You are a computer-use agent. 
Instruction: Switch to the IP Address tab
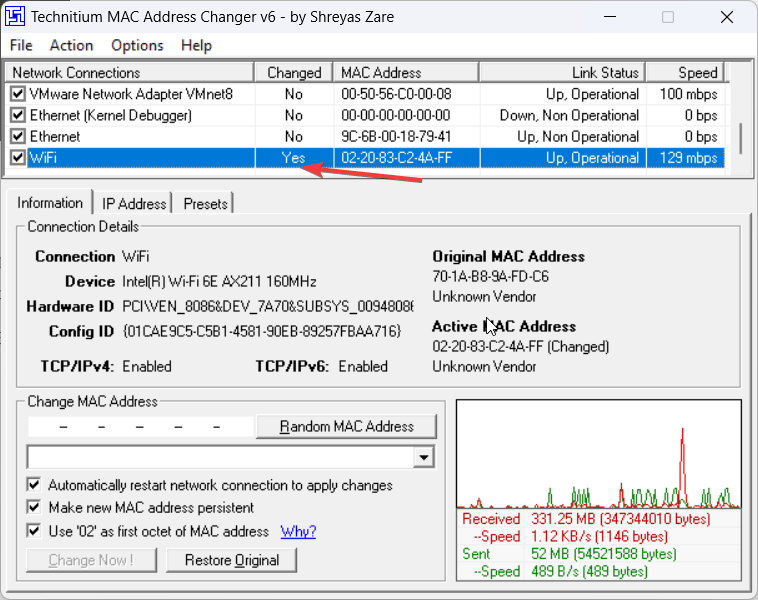click(134, 204)
